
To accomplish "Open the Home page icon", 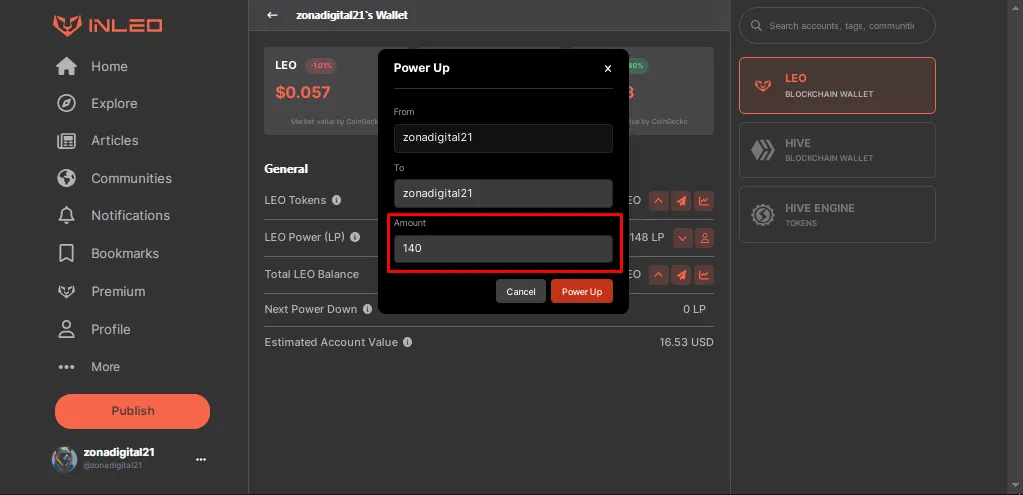I will click(x=67, y=67).
